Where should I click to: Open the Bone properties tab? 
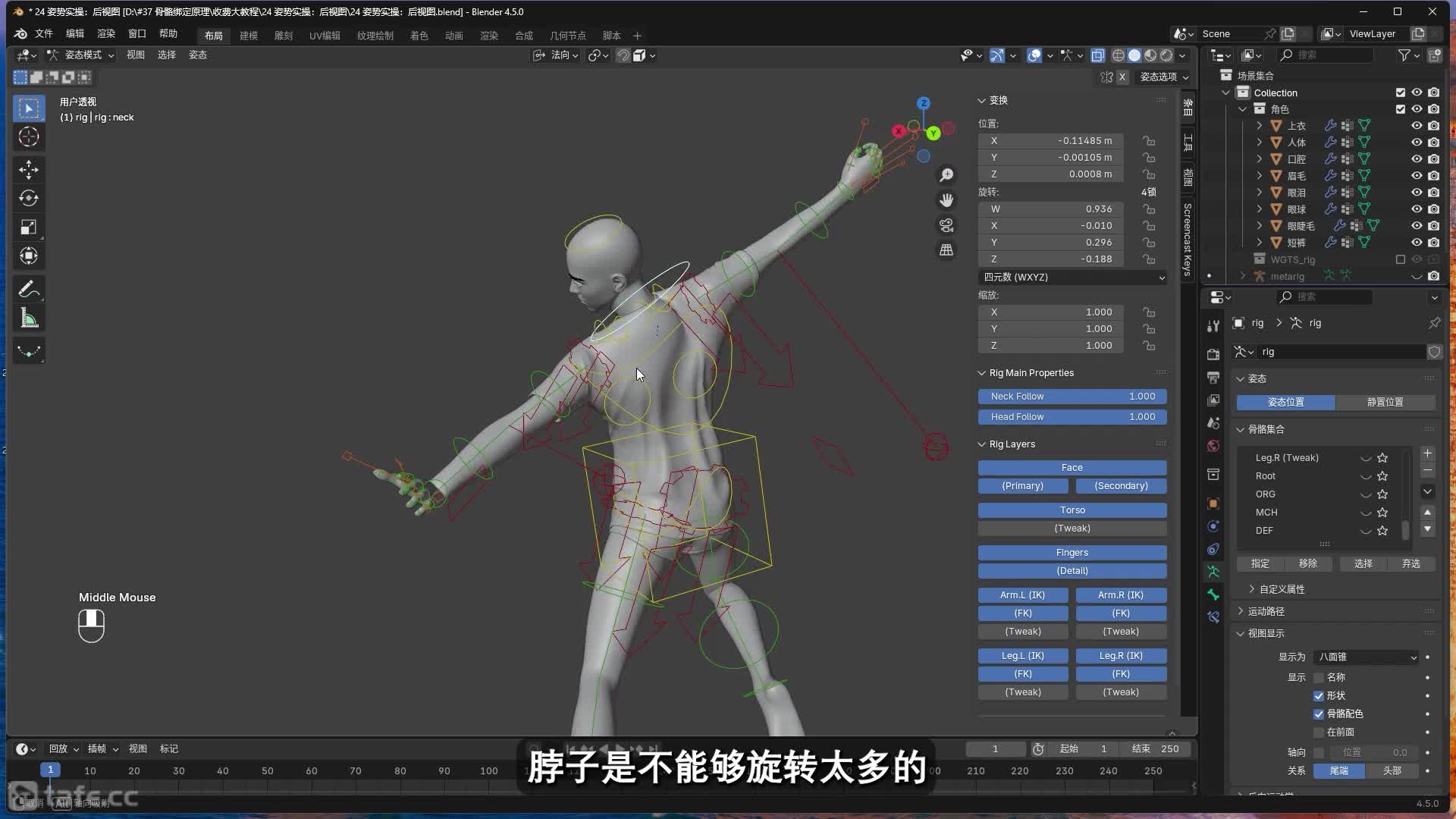click(1213, 595)
